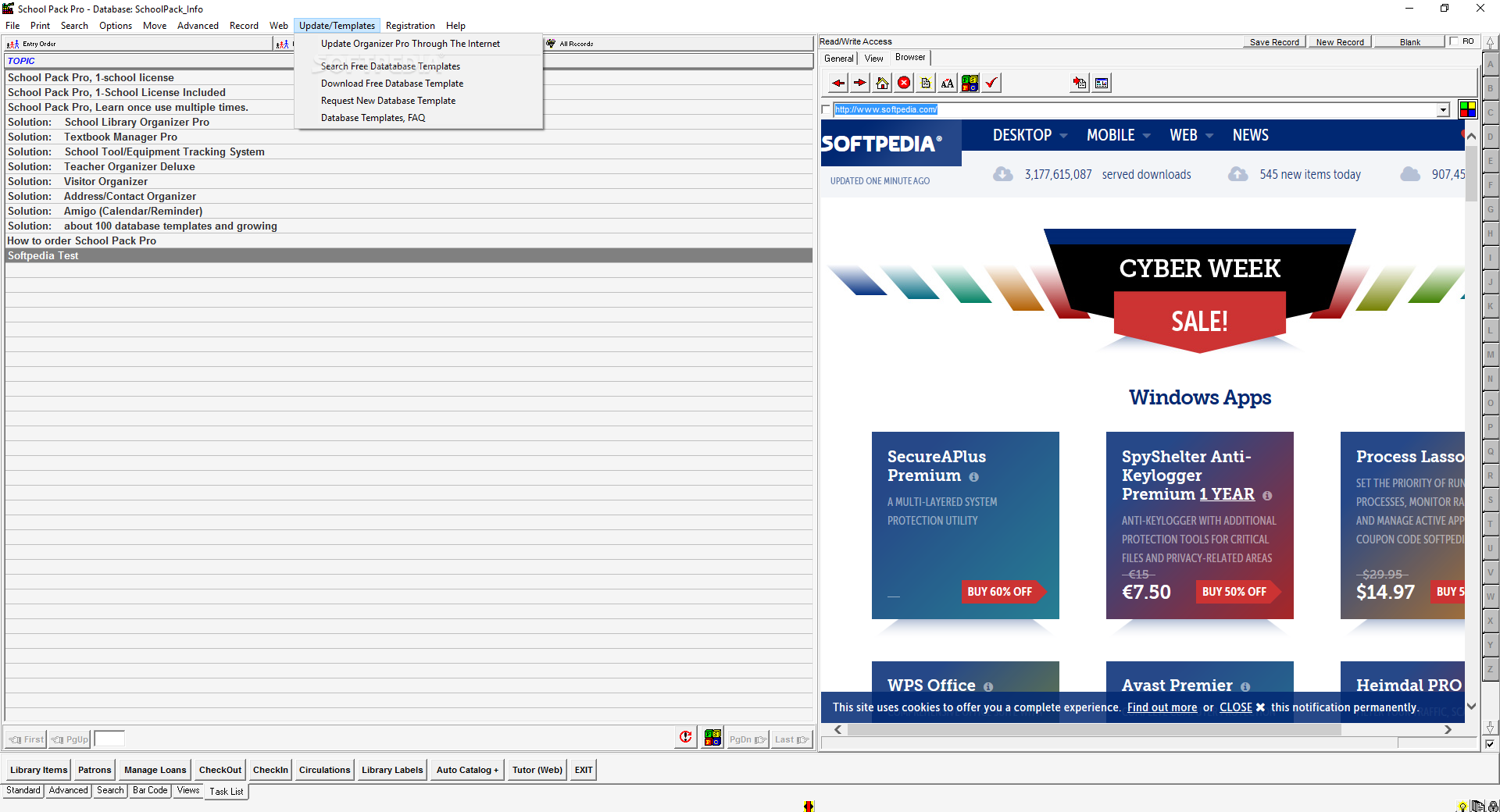Viewport: 1500px width, 812px height.
Task: Select Download Free Database Template
Action: pyautogui.click(x=392, y=84)
